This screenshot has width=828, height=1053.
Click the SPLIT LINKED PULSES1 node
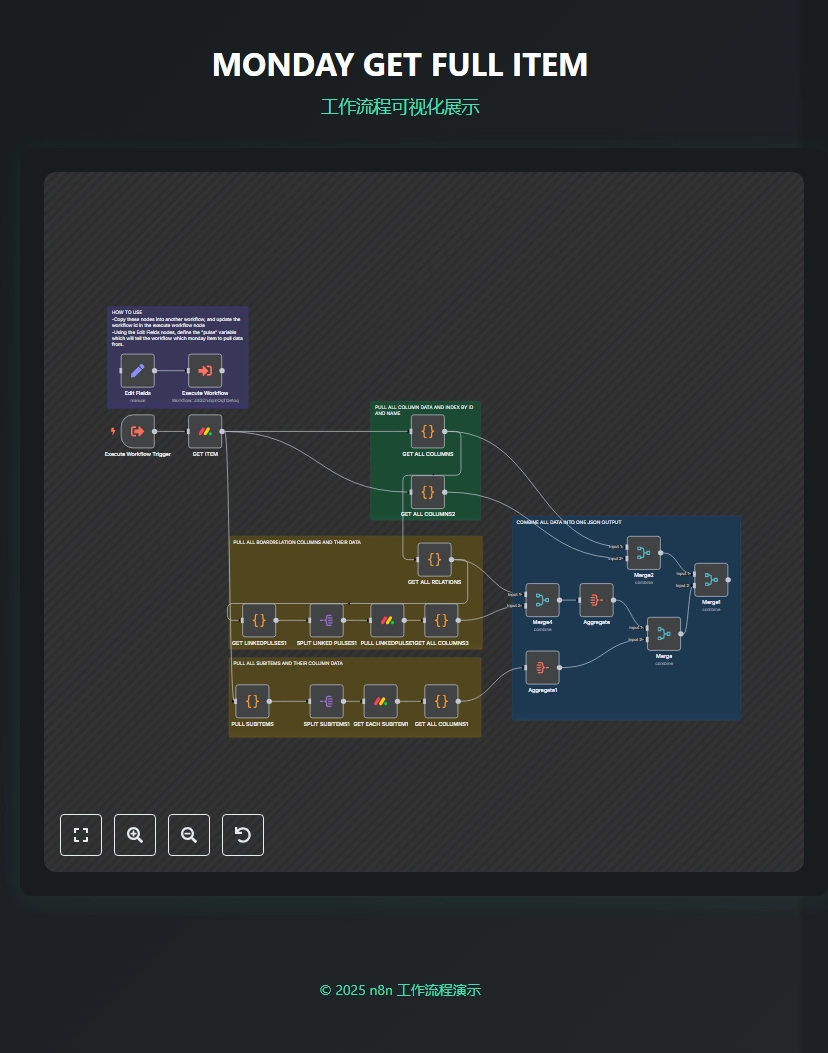327,620
